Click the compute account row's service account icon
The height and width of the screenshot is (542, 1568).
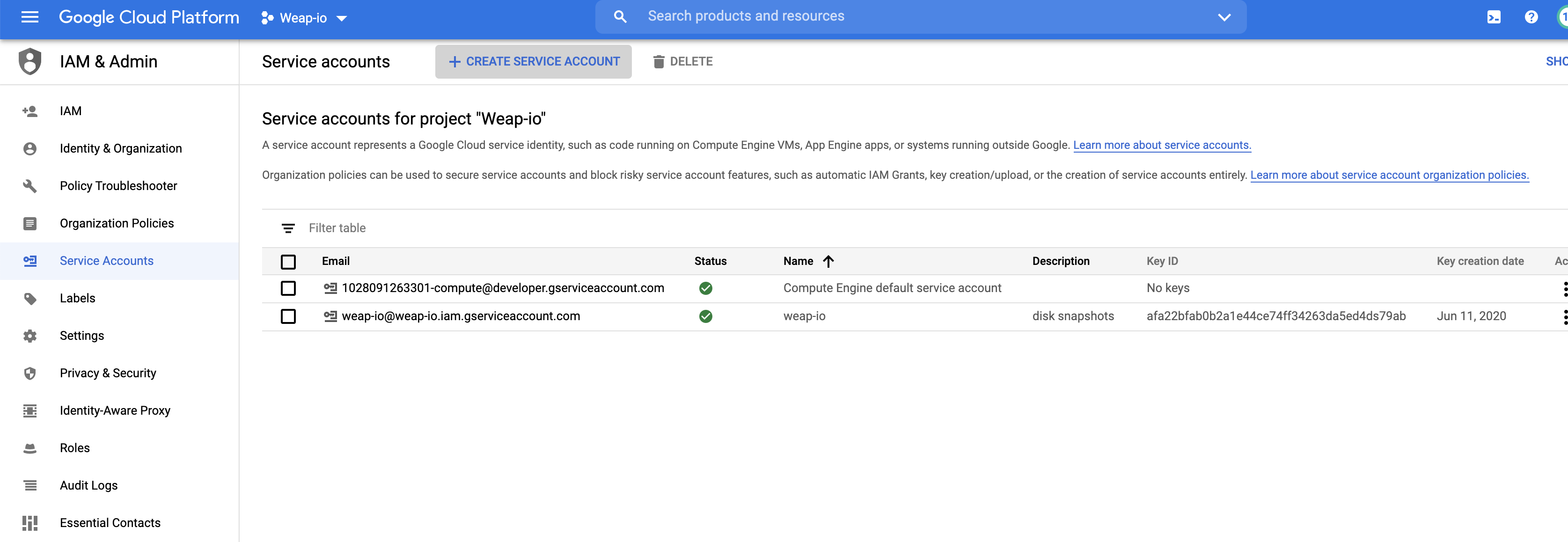[330, 288]
